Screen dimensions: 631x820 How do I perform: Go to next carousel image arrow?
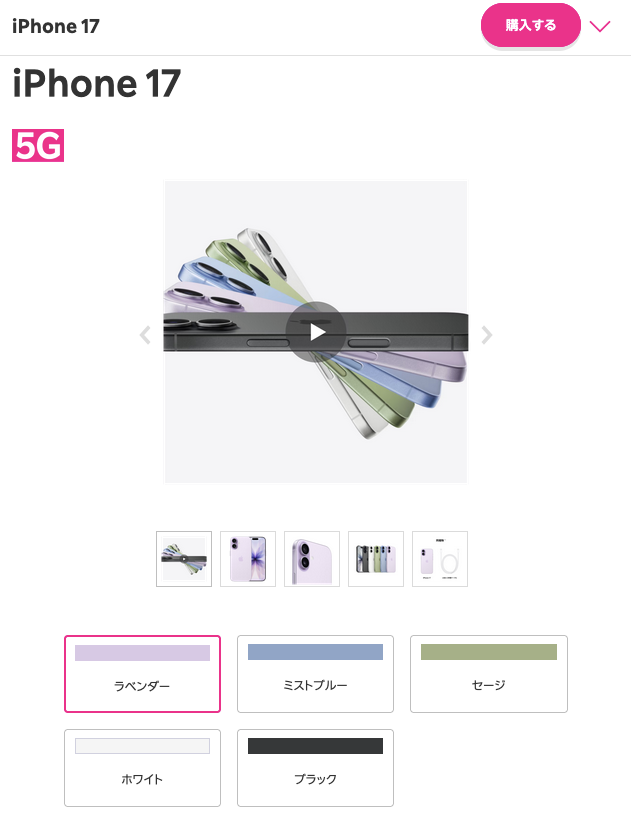487,335
